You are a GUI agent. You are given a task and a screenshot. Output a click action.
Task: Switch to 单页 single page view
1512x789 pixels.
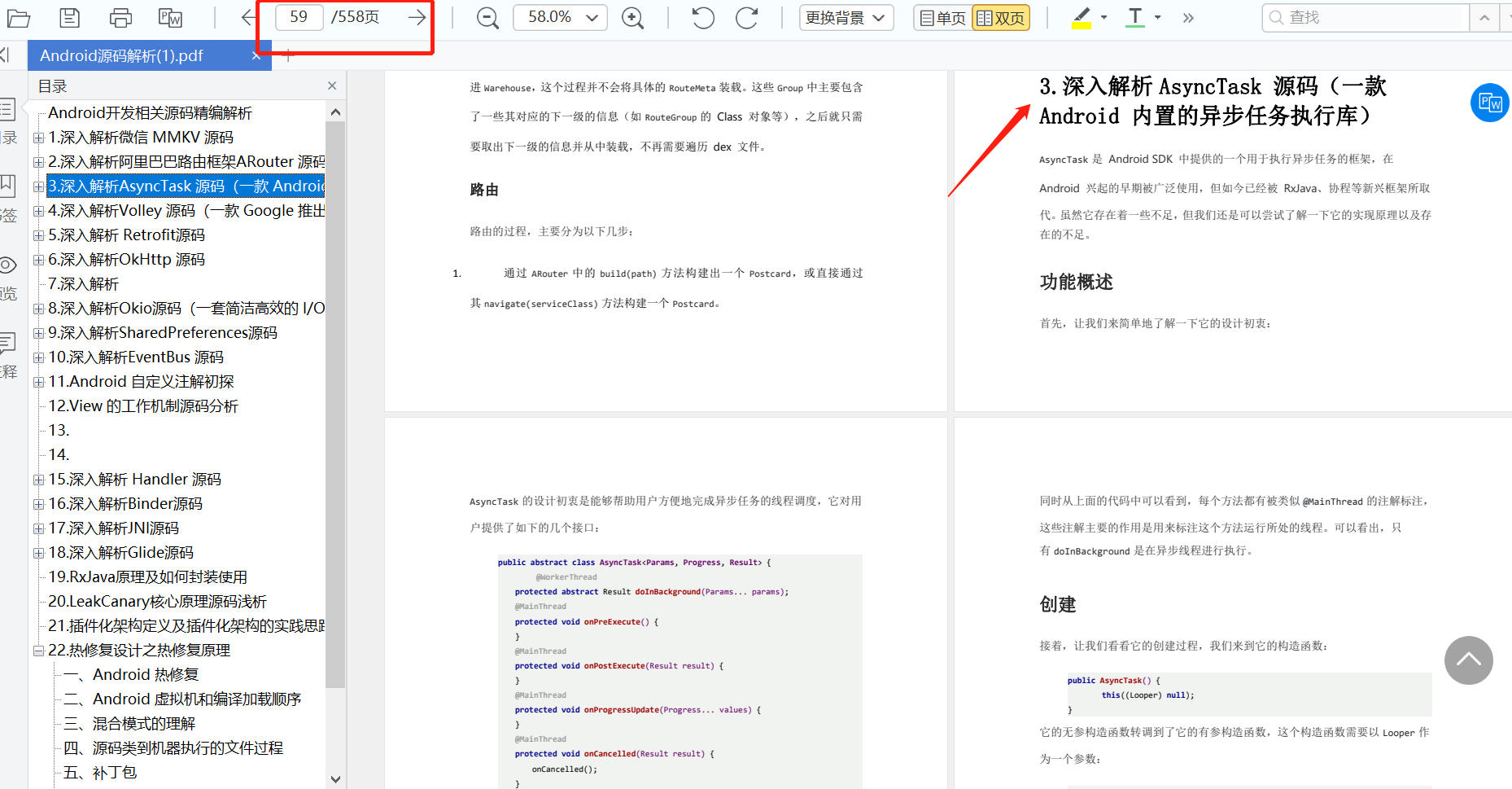click(942, 17)
